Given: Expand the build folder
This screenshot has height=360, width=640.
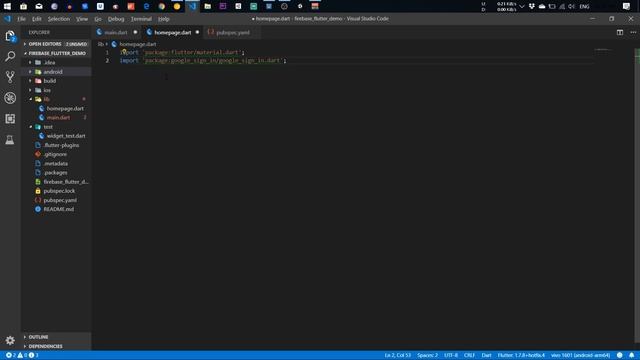Looking at the screenshot, I should pos(30,81).
